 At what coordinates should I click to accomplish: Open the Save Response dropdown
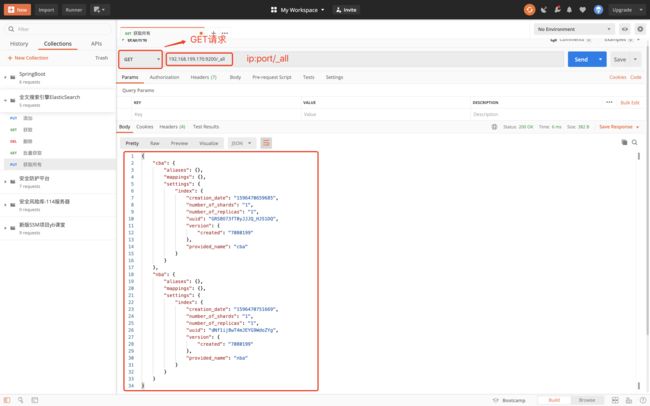point(619,126)
